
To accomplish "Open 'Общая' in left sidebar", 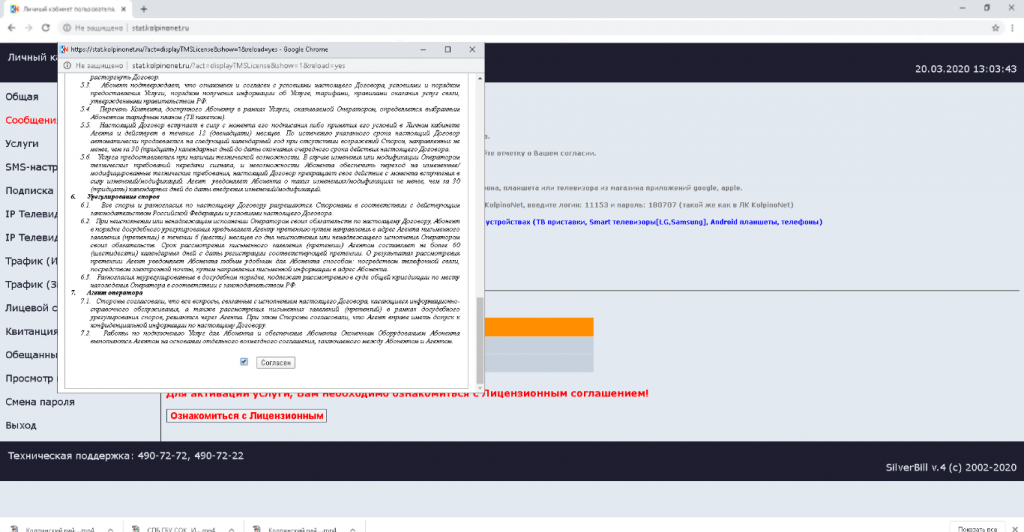I will [22, 97].
